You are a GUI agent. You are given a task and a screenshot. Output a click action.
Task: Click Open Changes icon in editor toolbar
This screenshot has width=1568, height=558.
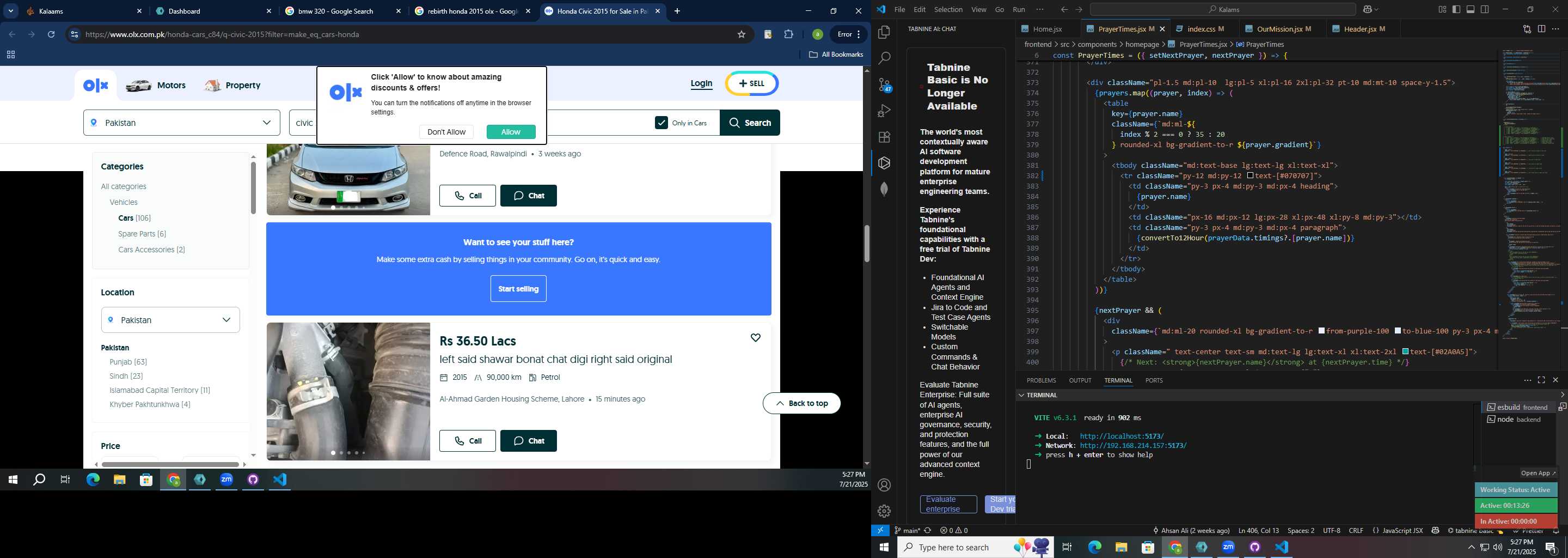pos(1527,29)
